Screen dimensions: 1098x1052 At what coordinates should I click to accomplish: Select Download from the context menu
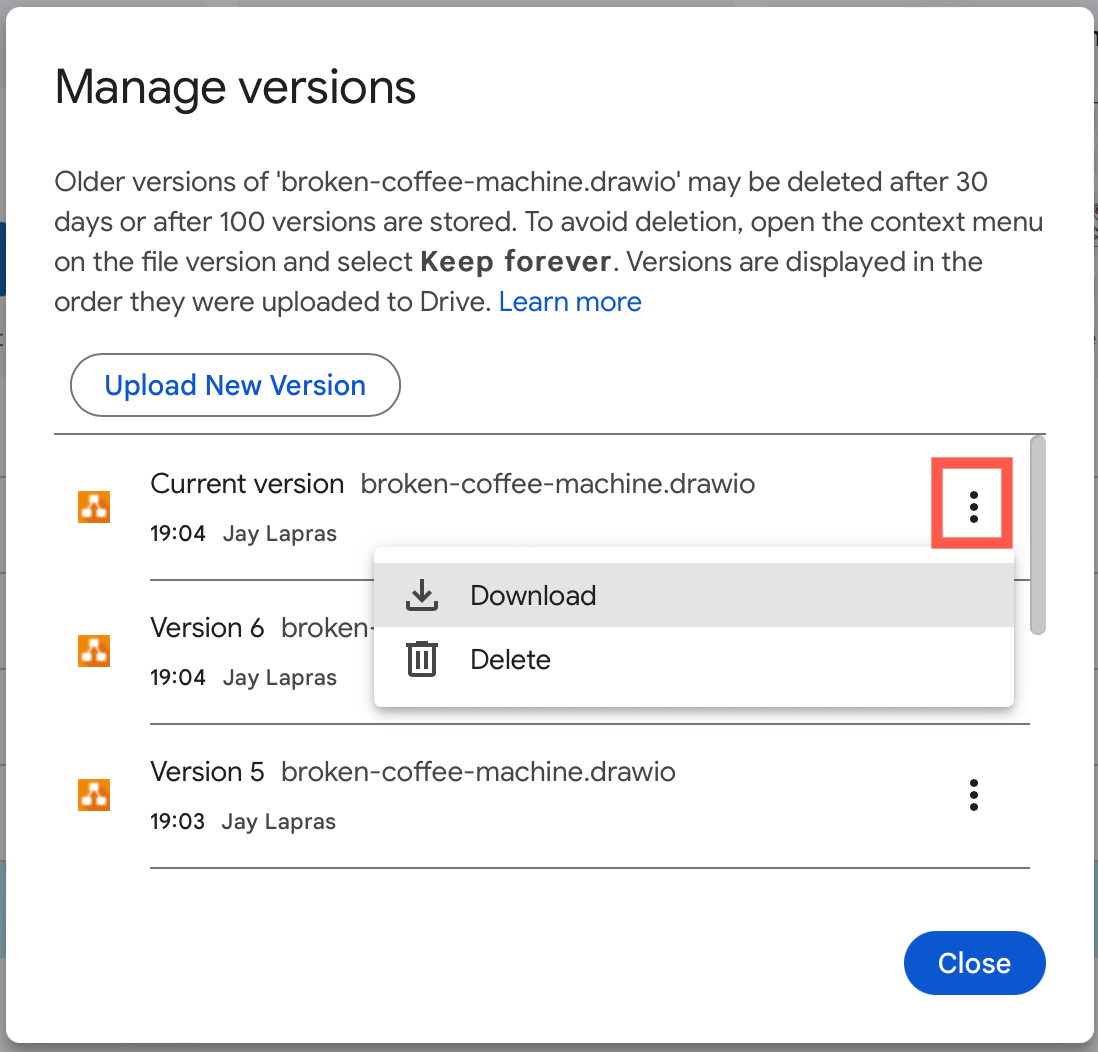[533, 595]
